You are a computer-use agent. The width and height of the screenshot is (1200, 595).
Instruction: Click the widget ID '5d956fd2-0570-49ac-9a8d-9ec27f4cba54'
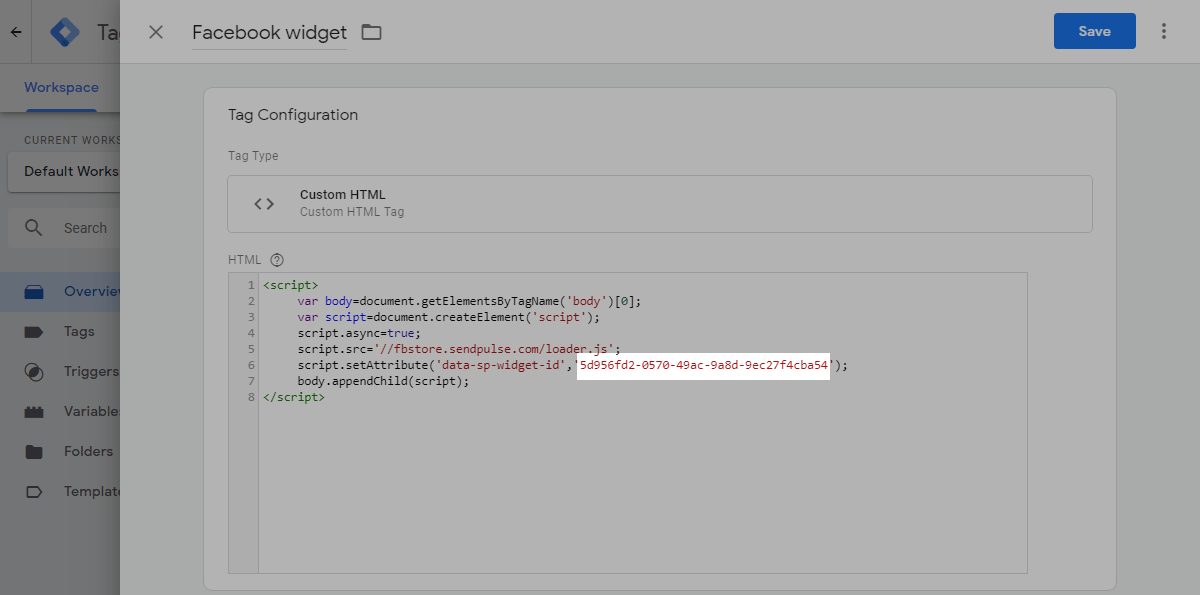click(704, 365)
